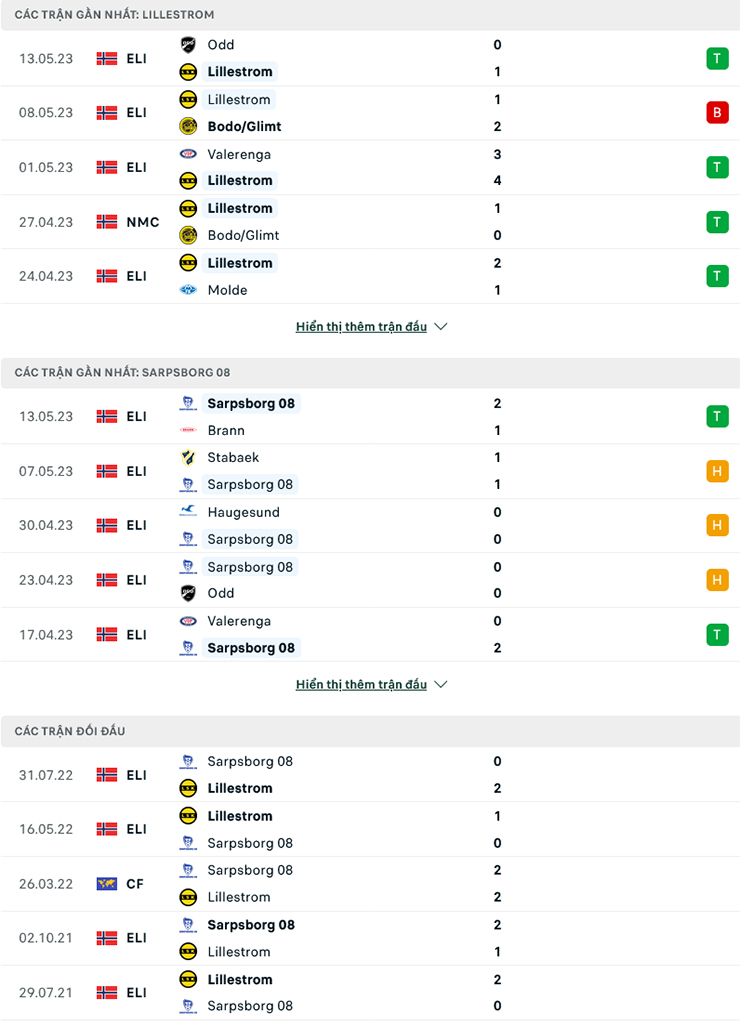
Task: Toggle the green T result badge for Odd vs Lillestrom
Action: [x=717, y=58]
